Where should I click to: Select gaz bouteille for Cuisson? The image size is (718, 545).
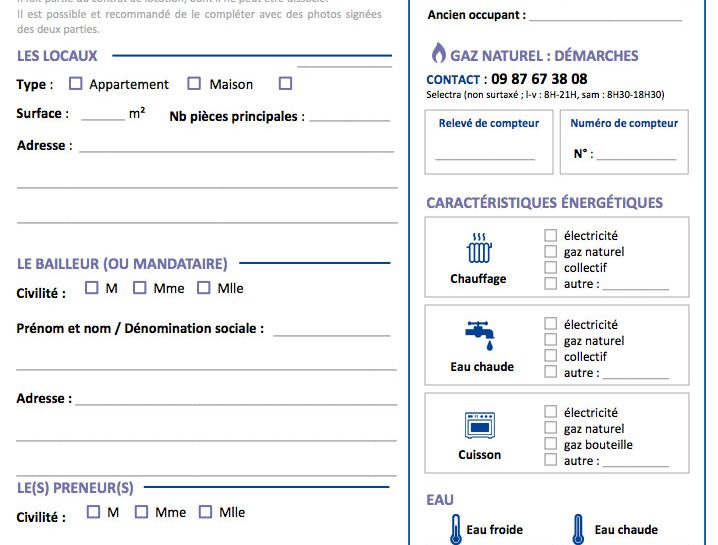pyautogui.click(x=550, y=444)
